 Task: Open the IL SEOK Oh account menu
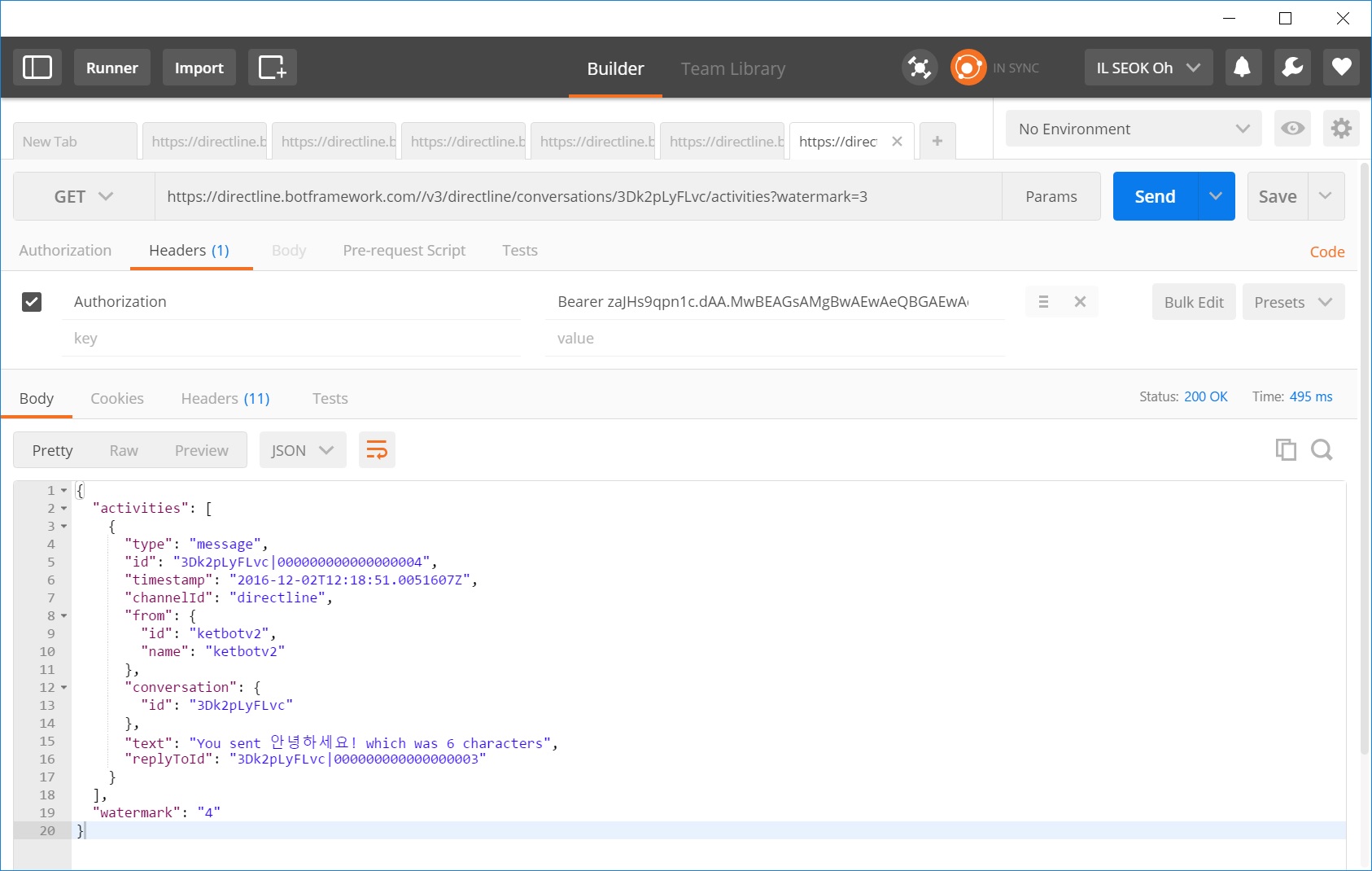click(x=1148, y=68)
